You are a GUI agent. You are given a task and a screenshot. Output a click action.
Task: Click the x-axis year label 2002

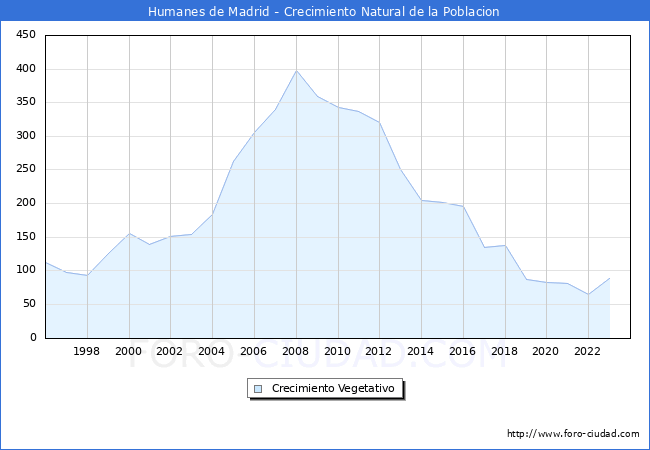coord(170,351)
